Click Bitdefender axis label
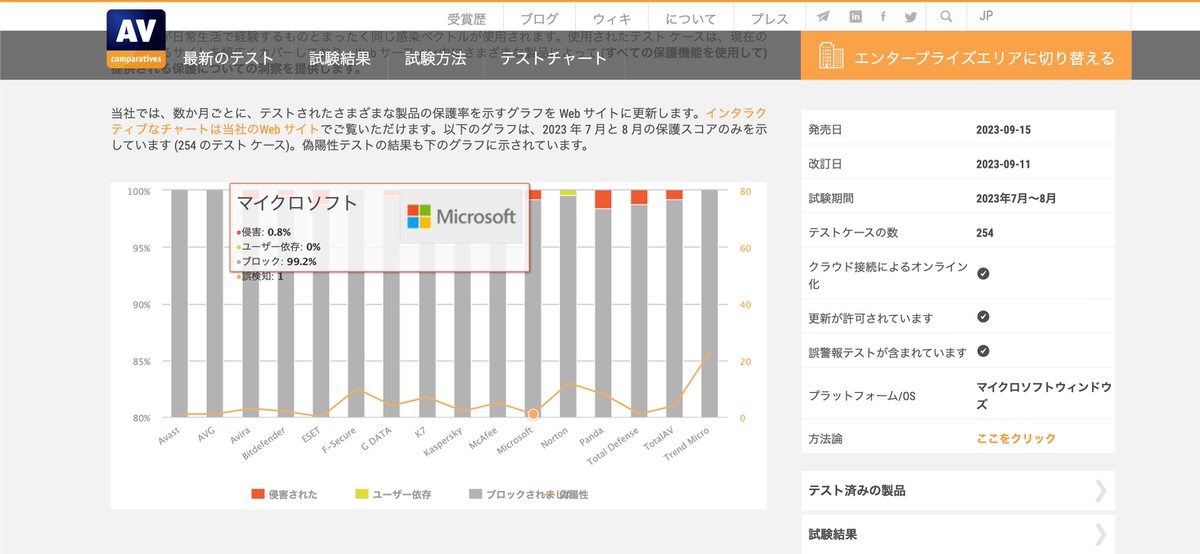Screen dimensions: 1200x554 pyautogui.click(x=266, y=444)
